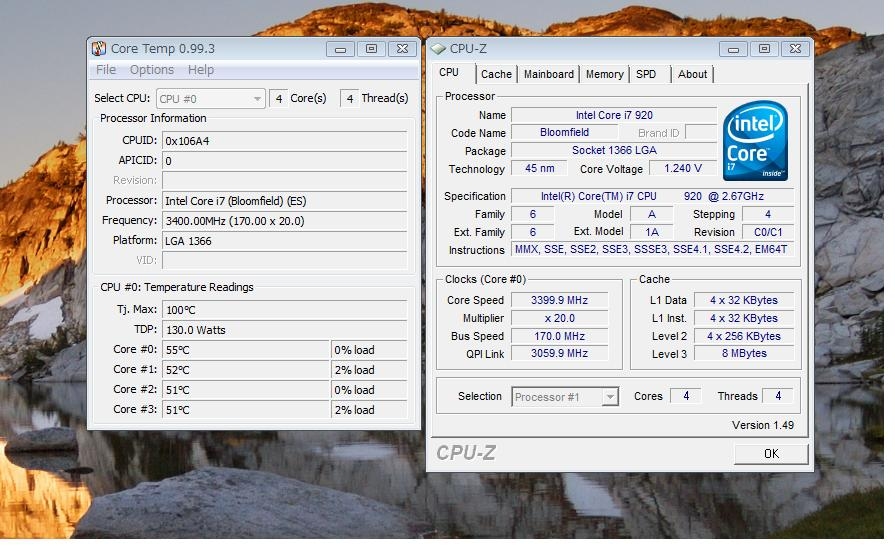Switch to the Cache tab
This screenshot has width=895, height=557.
496,74
